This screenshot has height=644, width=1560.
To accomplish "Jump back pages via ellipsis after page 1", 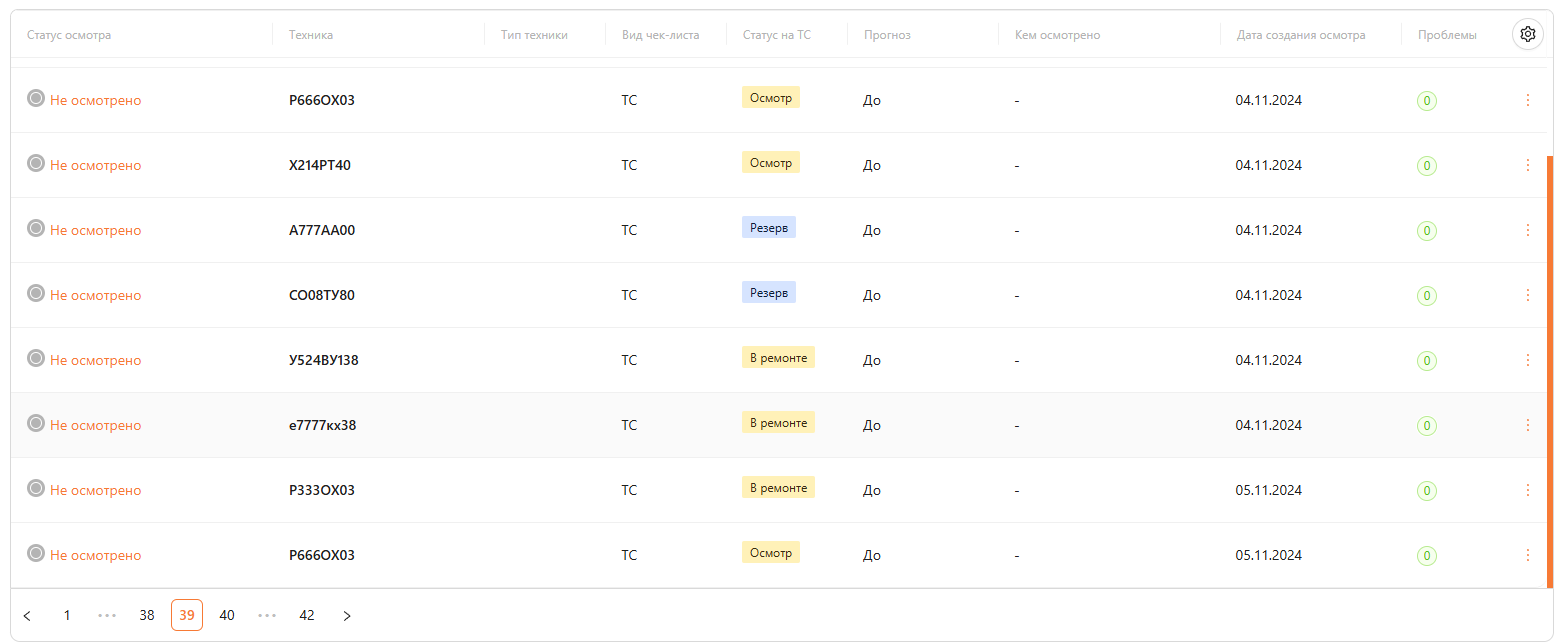I will click(107, 616).
